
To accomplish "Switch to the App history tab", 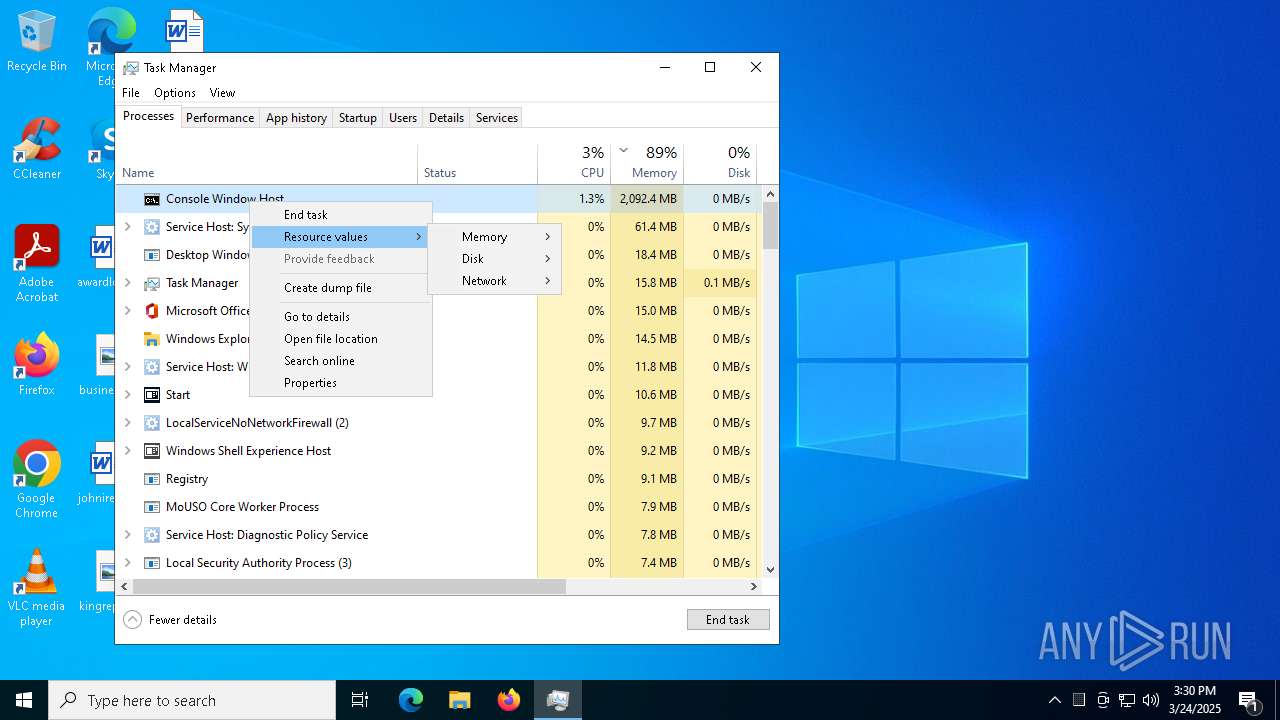I will [x=296, y=118].
